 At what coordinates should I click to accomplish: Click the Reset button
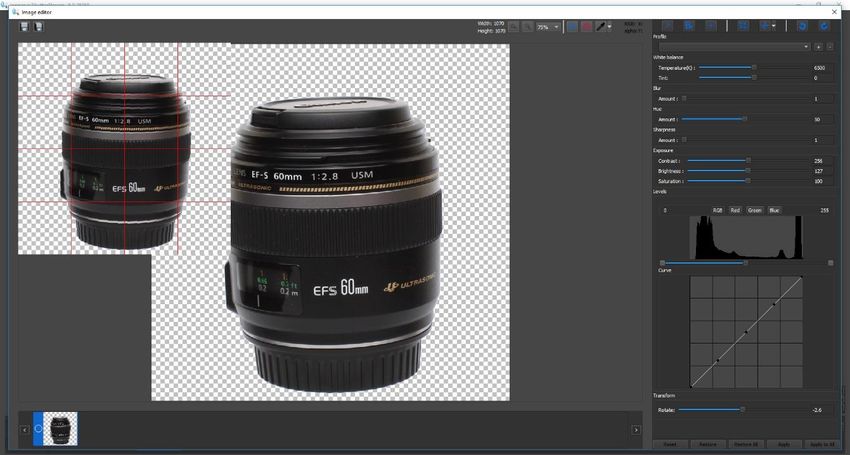click(x=670, y=444)
